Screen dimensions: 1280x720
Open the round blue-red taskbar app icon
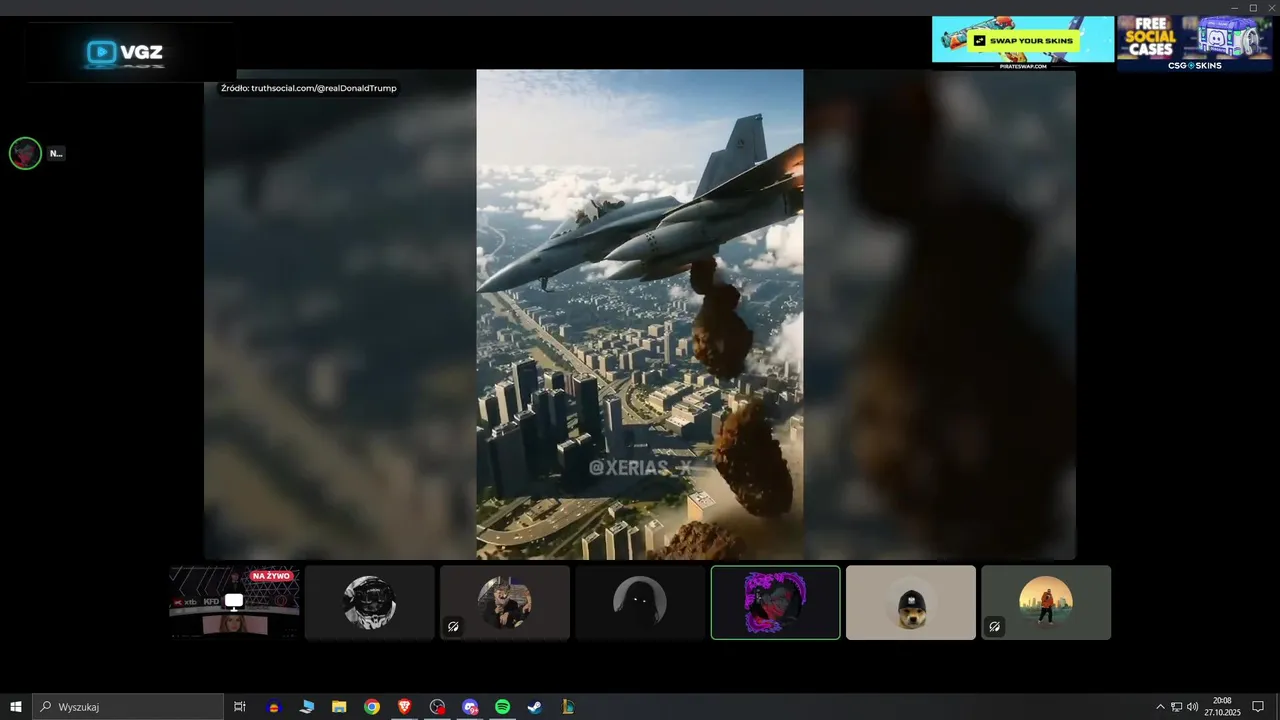pyautogui.click(x=274, y=707)
